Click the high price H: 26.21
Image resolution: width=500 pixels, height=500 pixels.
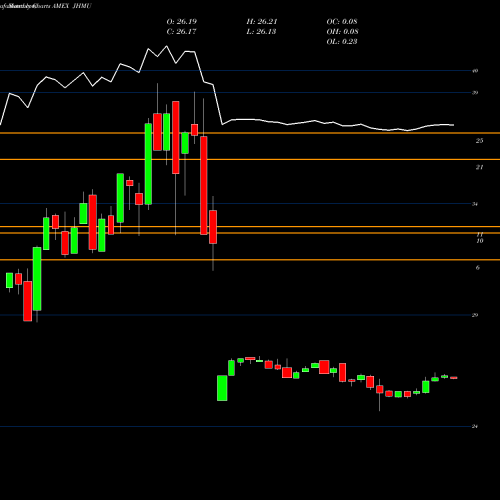click(x=262, y=22)
